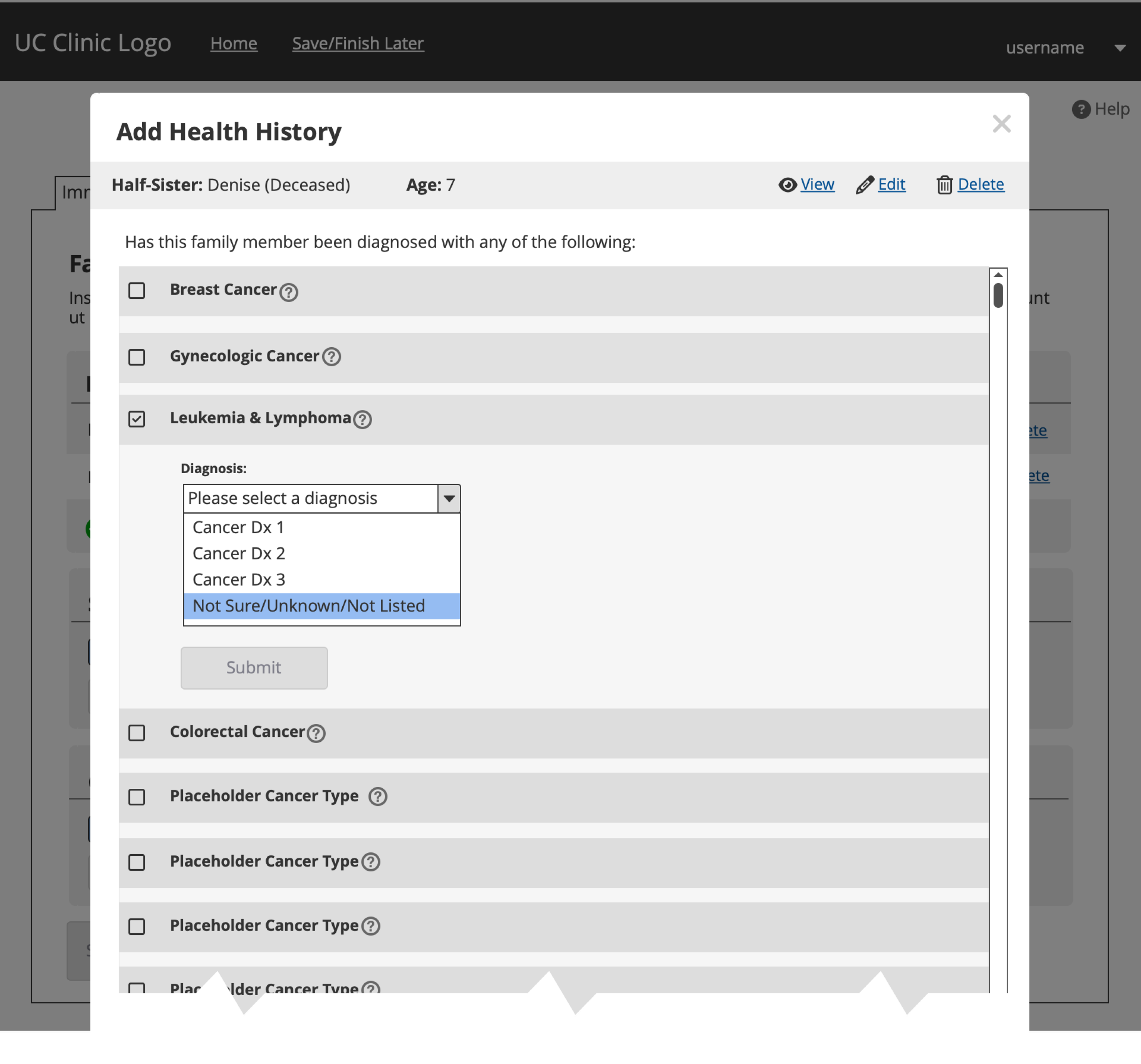The image size is (1141, 1064).
Task: Uncheck the Leukemia & Lymphoma checkbox
Action: [x=136, y=419]
